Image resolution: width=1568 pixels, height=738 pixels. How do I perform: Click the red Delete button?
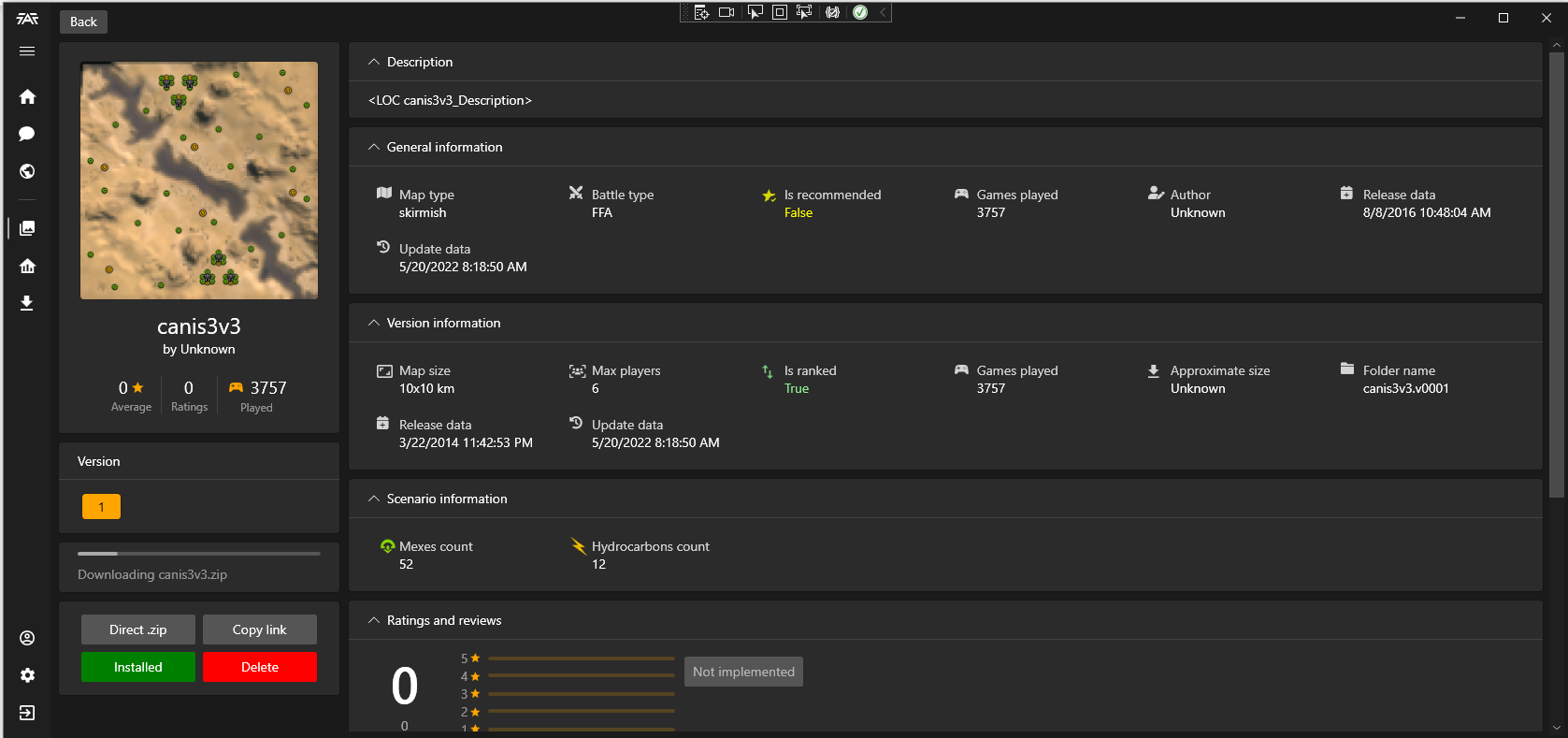point(260,667)
